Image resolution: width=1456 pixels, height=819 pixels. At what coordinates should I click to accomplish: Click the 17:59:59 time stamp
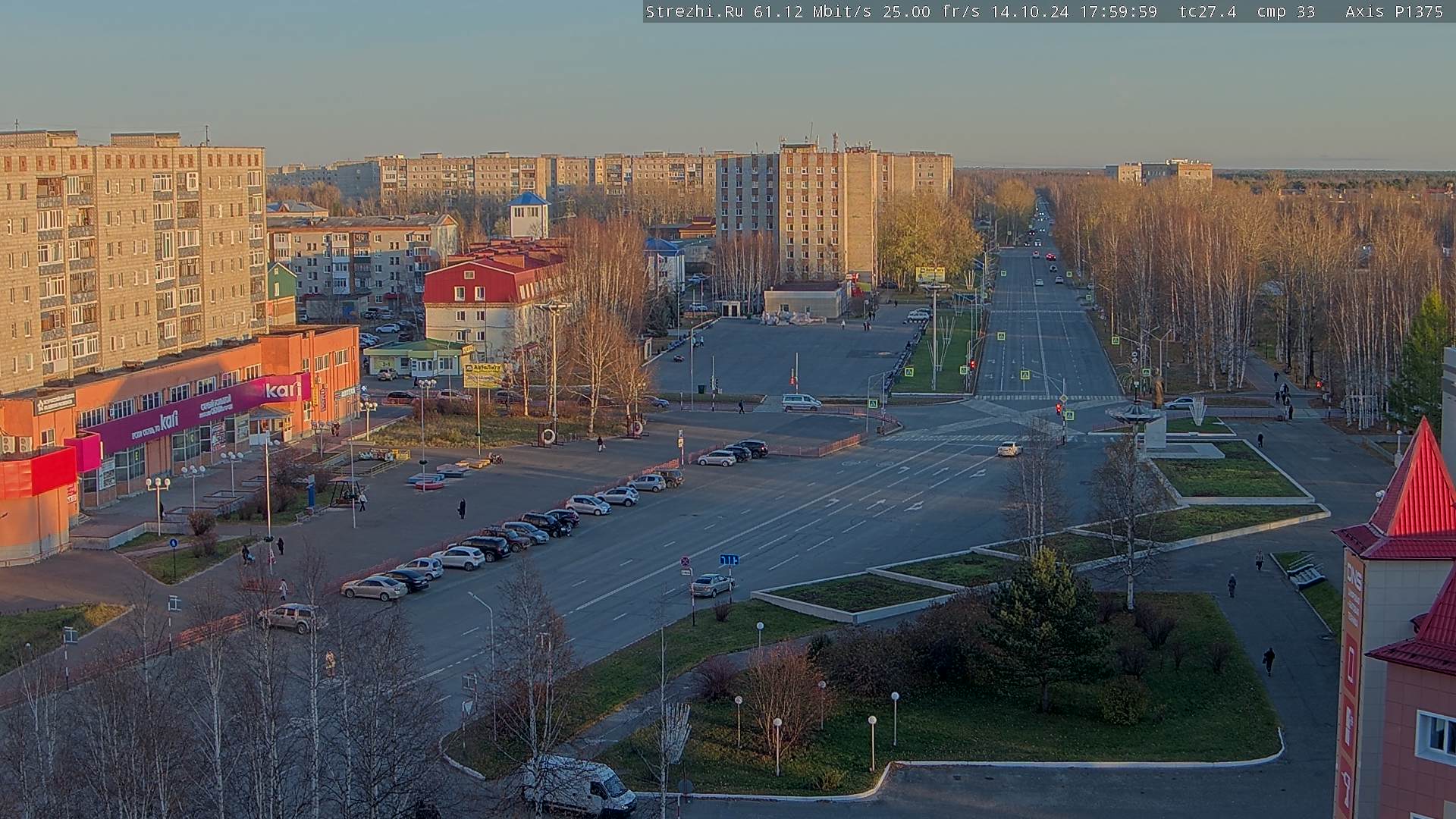[1118, 11]
